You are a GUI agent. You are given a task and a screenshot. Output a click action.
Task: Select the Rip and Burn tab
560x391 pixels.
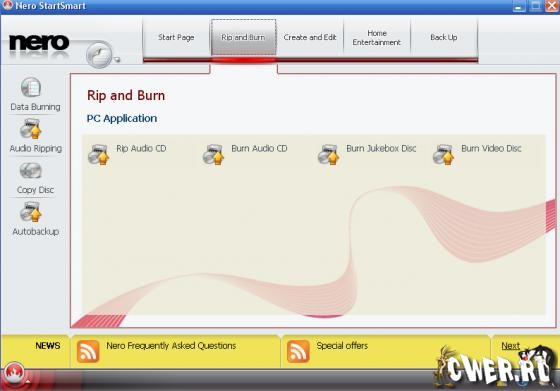243,37
